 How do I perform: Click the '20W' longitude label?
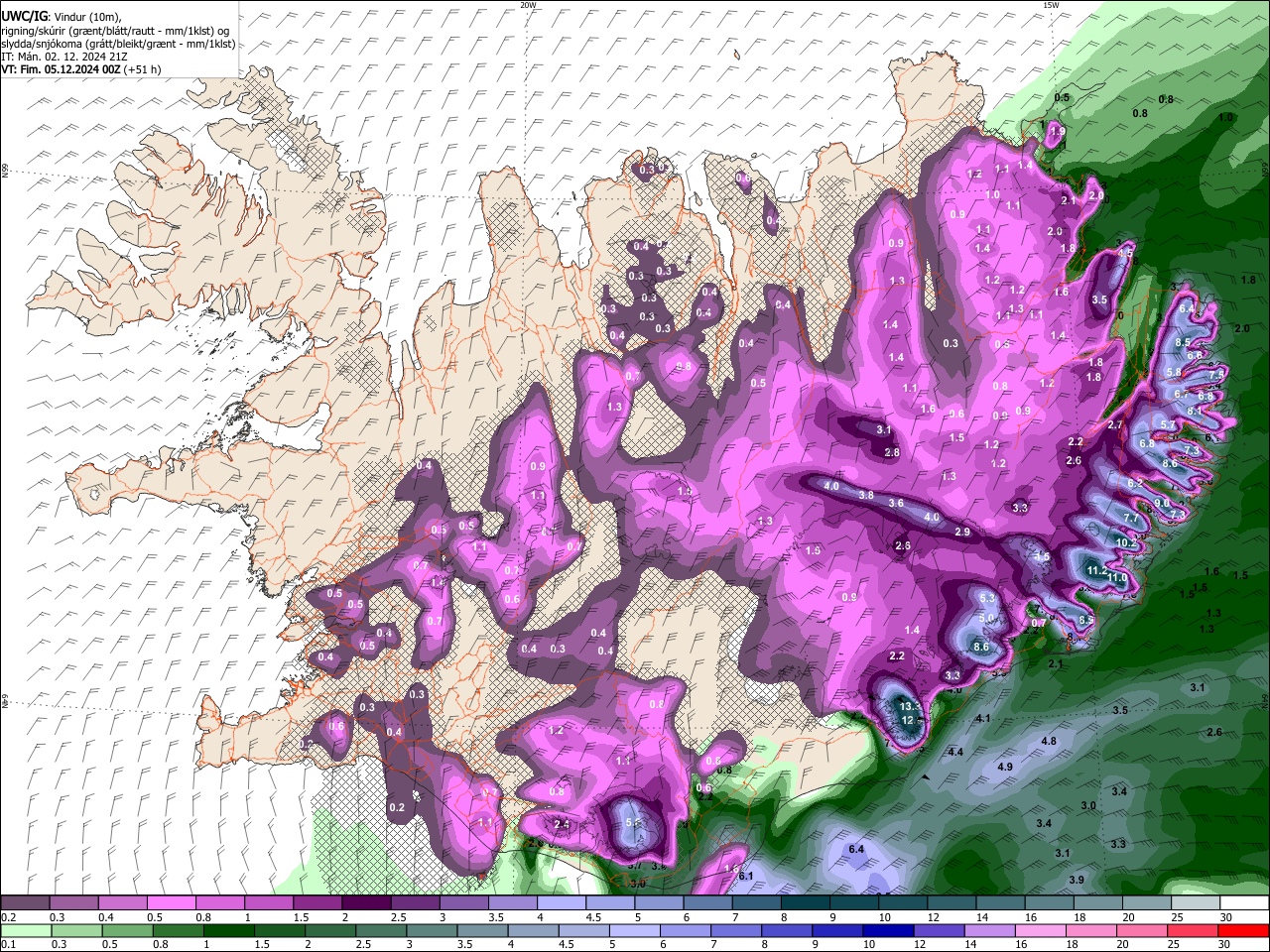pyautogui.click(x=529, y=5)
